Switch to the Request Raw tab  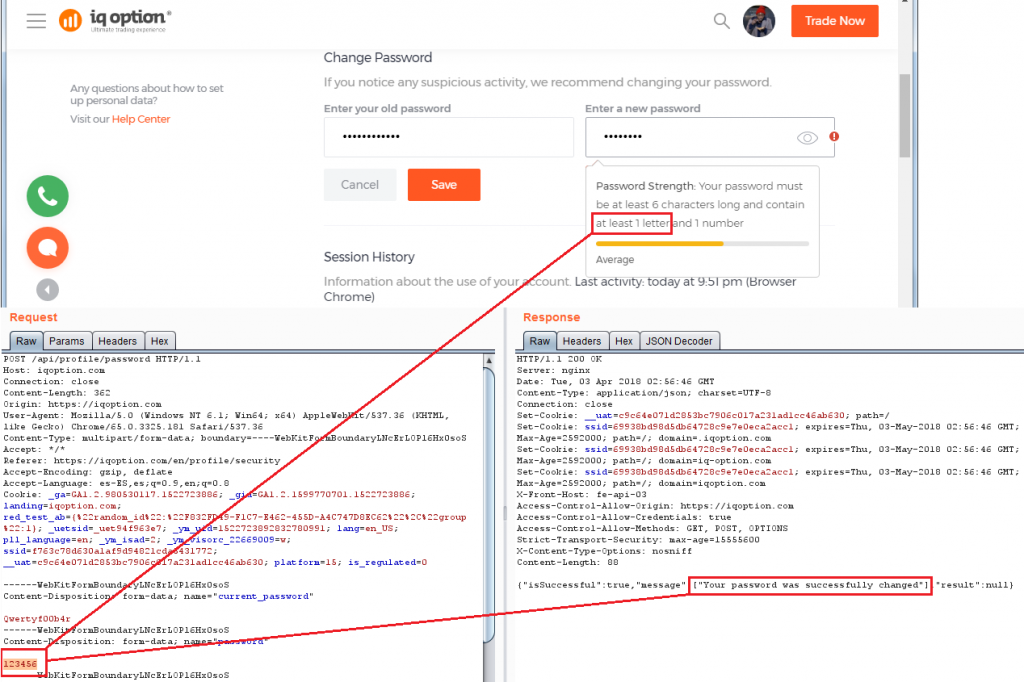click(x=26, y=341)
